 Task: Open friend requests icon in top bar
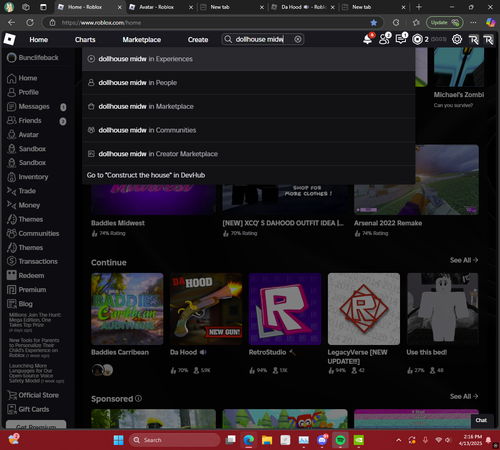385,39
